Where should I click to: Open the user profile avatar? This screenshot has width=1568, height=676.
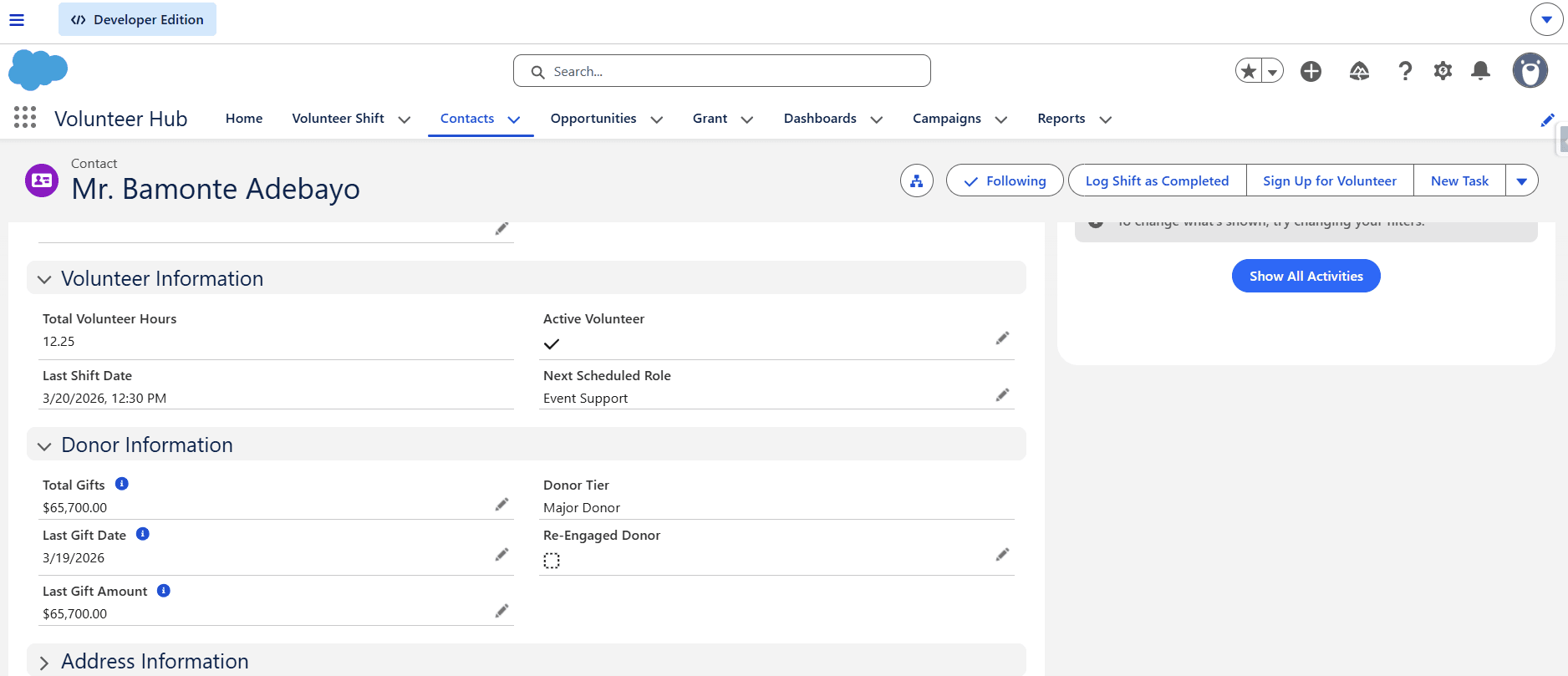click(1530, 71)
